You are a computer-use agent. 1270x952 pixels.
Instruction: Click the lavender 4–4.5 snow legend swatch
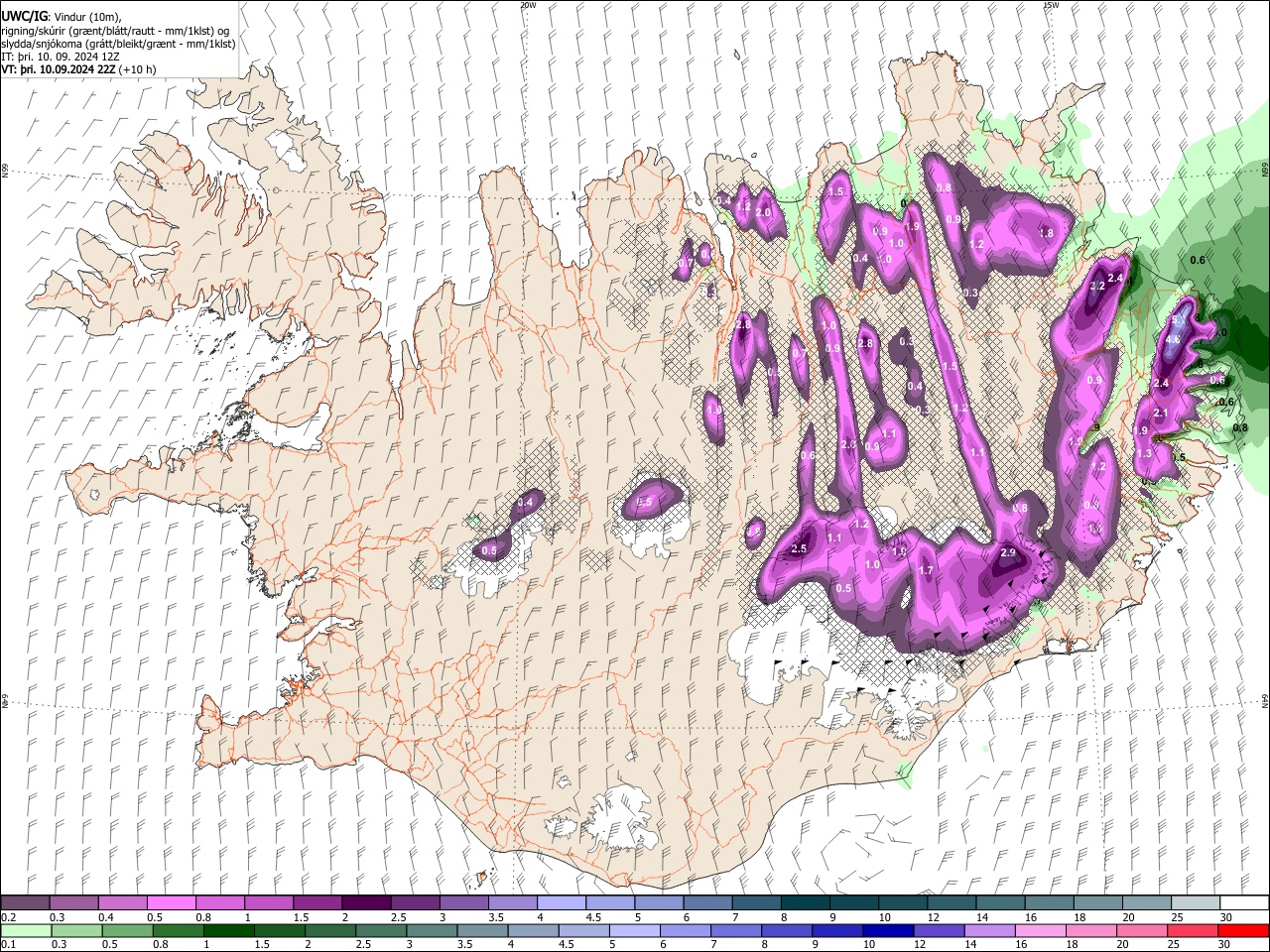click(562, 903)
